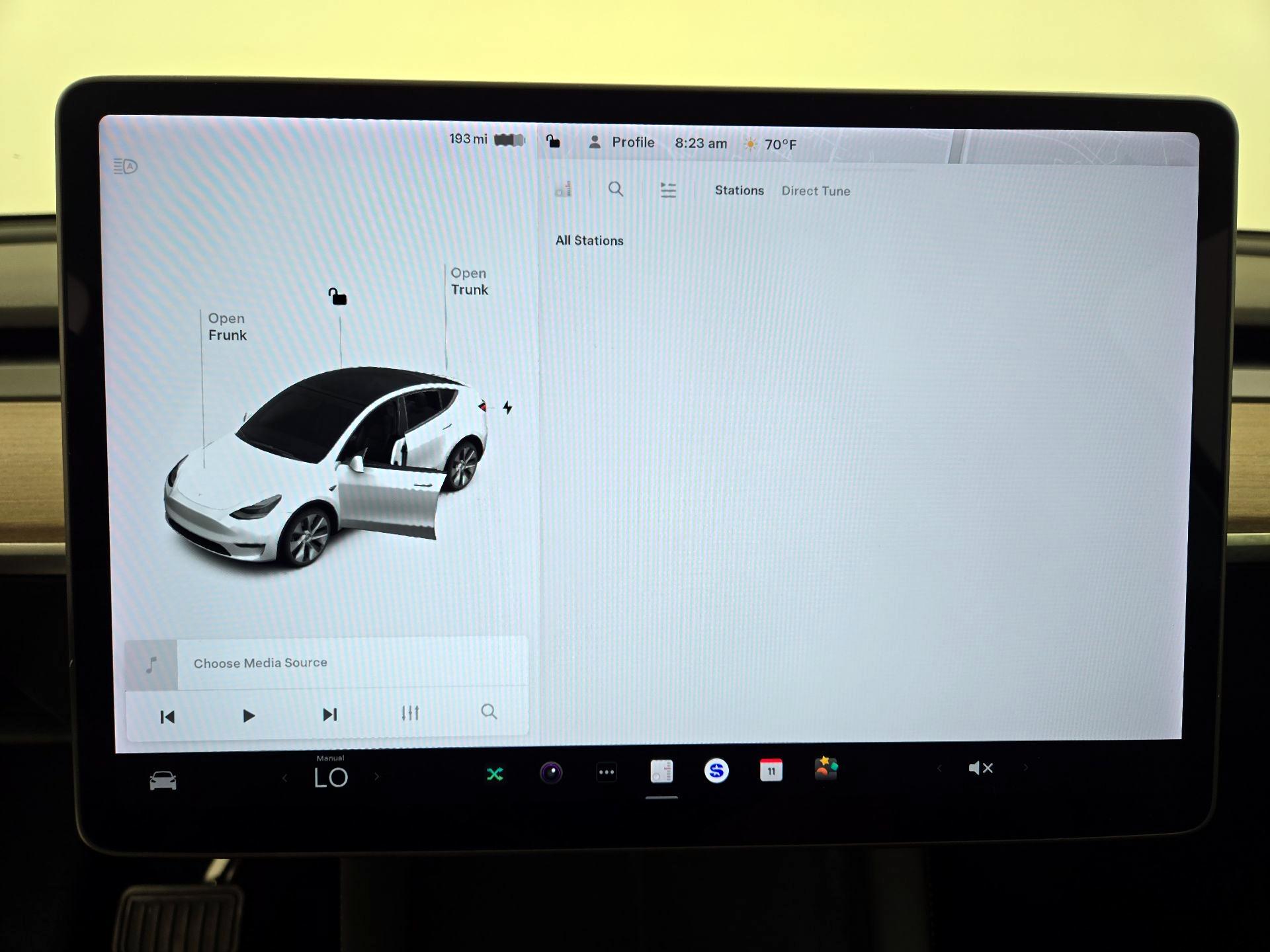Viewport: 1270px width, 952px height.
Task: Expand the all apps three-dots launcher
Action: 607,772
